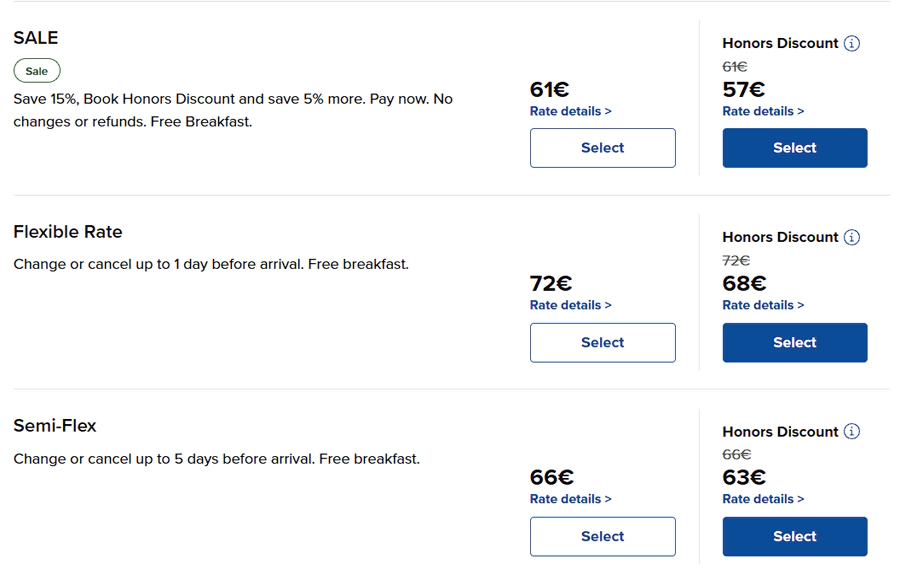Click the SALE rate heading
Image resolution: width=900 pixels, height=580 pixels.
36,38
